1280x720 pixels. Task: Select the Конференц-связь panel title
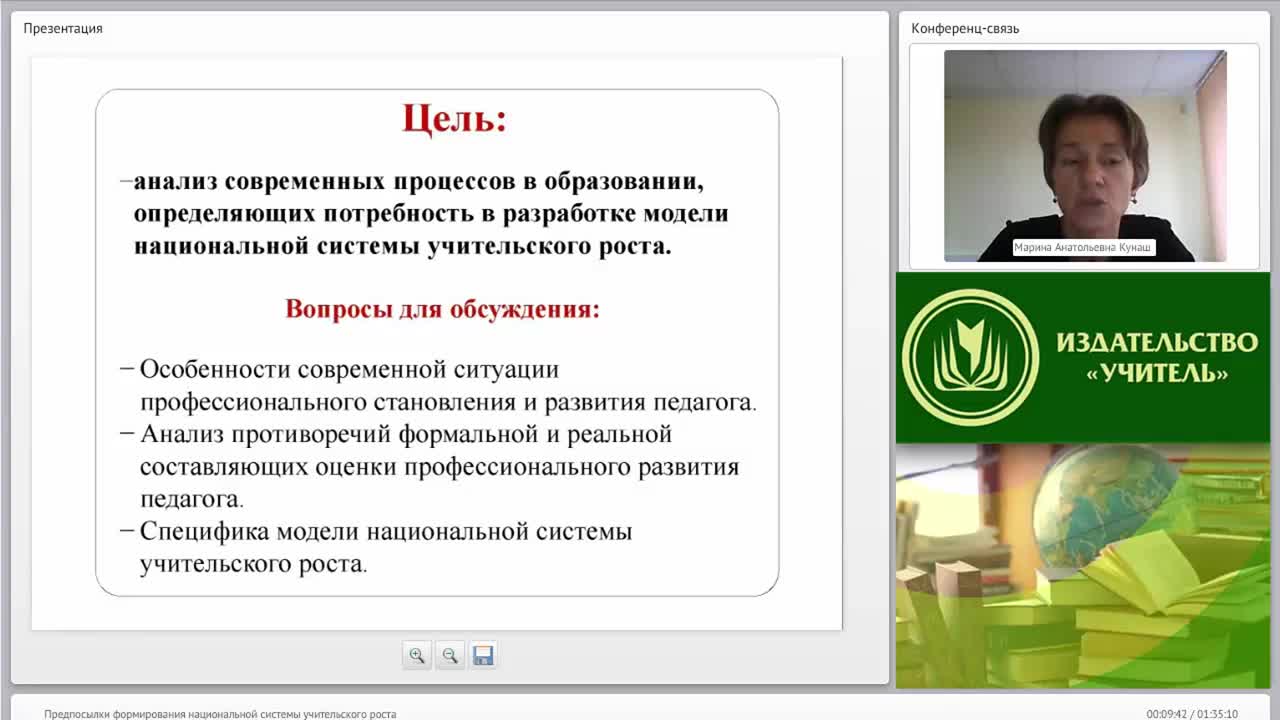click(x=965, y=28)
